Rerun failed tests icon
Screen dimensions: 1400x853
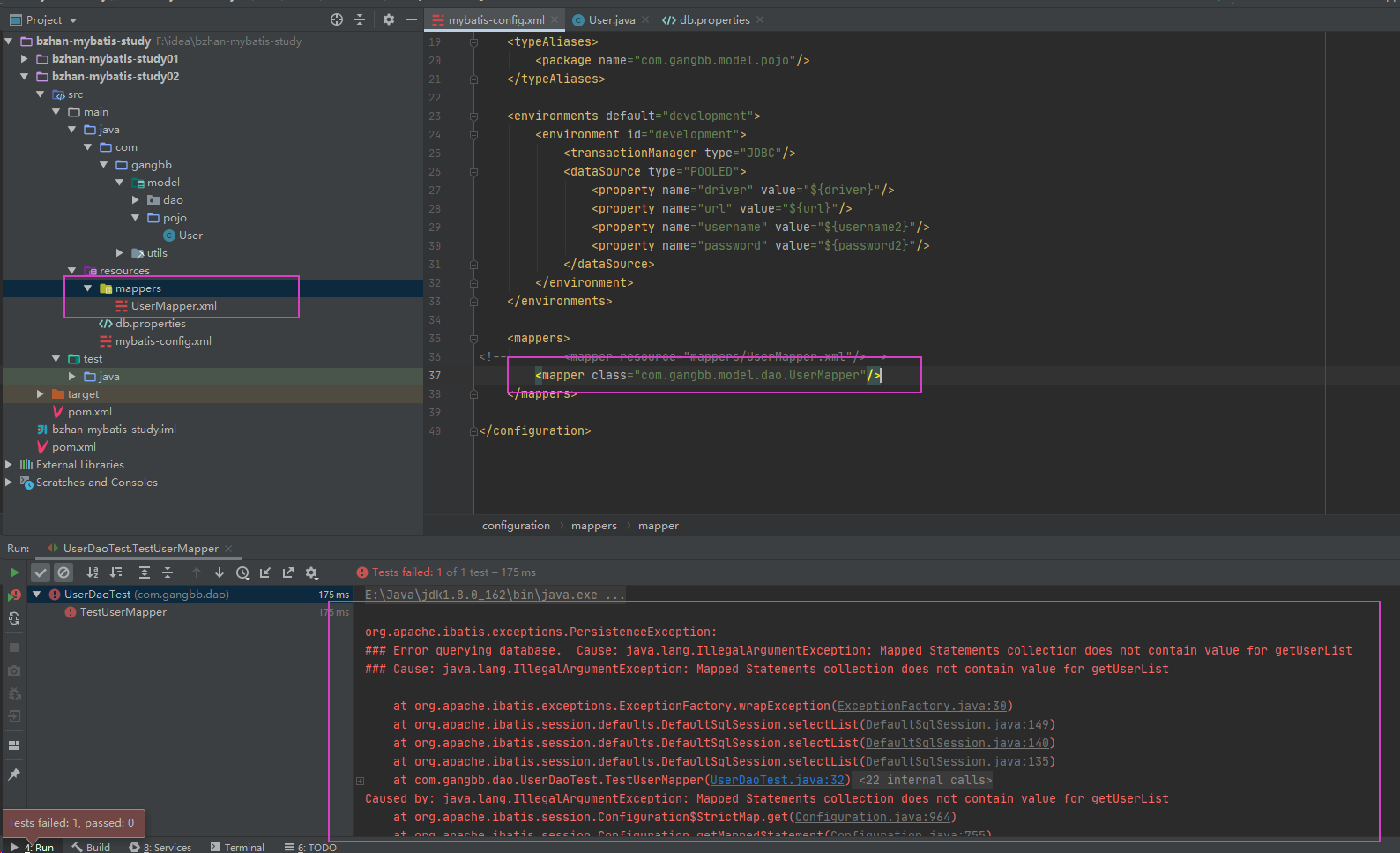14,595
